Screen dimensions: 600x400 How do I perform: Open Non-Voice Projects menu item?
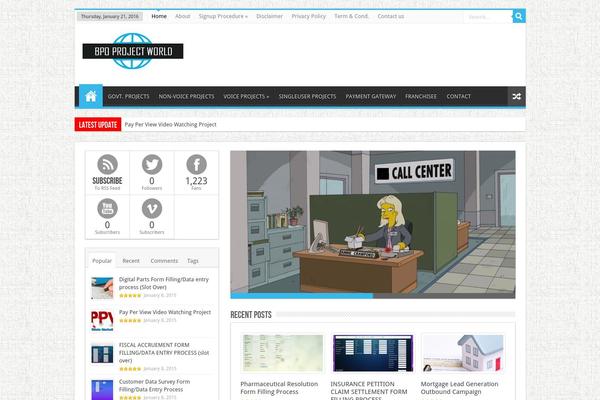coord(186,96)
